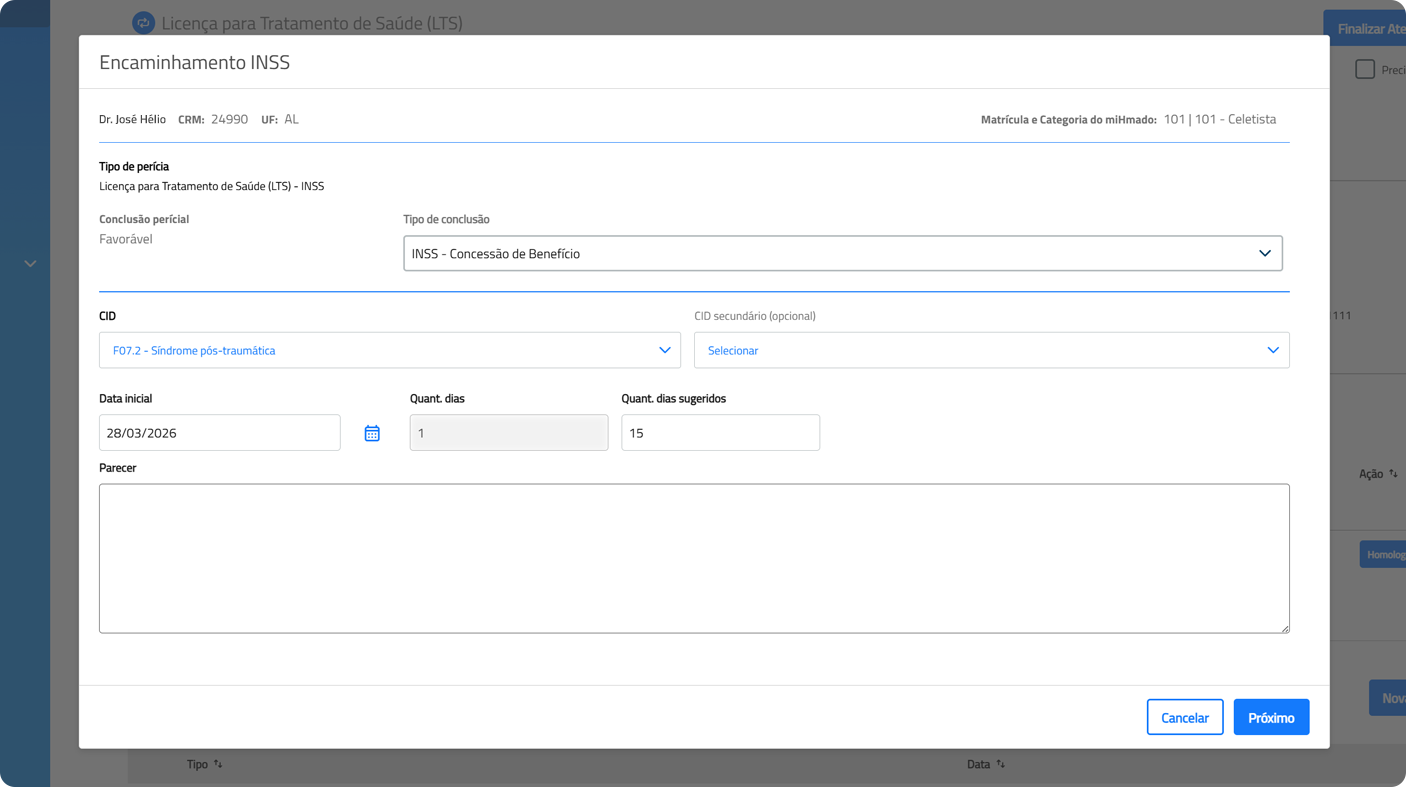Open the Tipo de conclusão dropdown

pyautogui.click(x=842, y=254)
